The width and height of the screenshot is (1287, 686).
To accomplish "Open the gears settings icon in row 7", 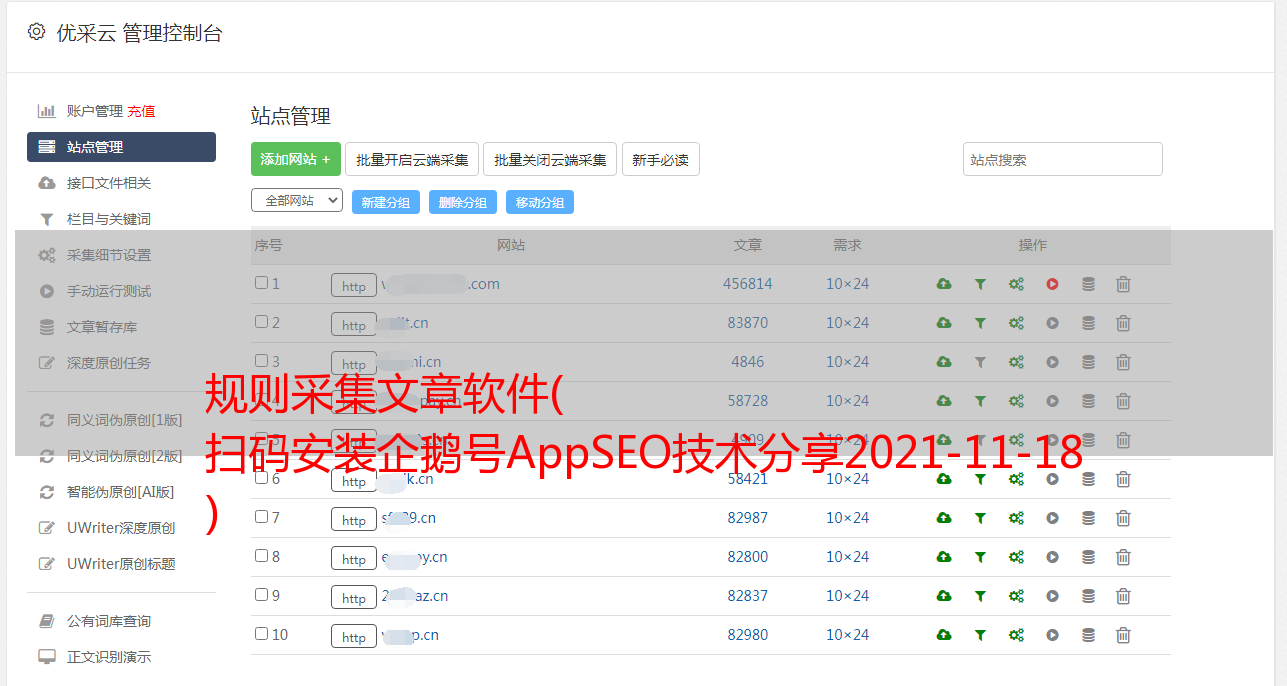I will pyautogui.click(x=1016, y=518).
